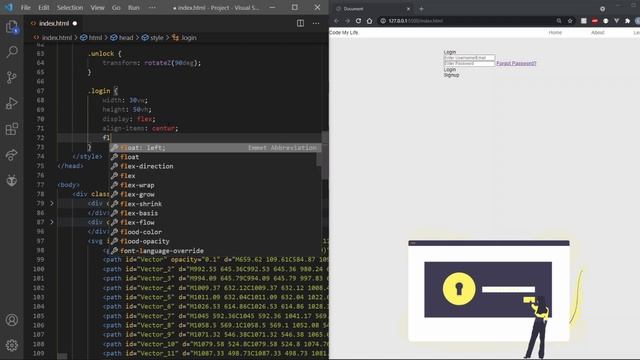The height and width of the screenshot is (360, 640).
Task: Click the Home link on the webpage
Action: click(555, 32)
